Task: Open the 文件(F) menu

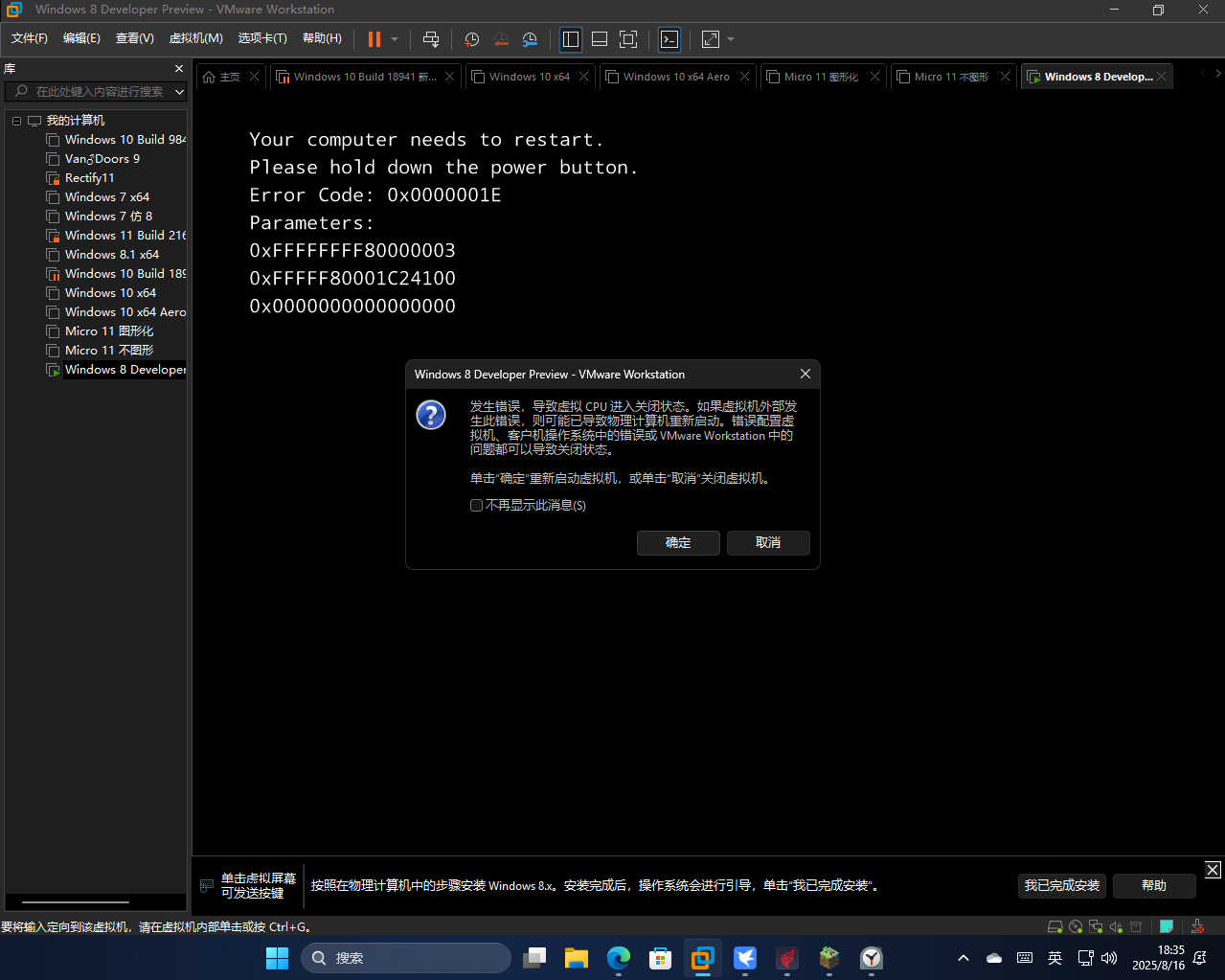Action: 30,38
